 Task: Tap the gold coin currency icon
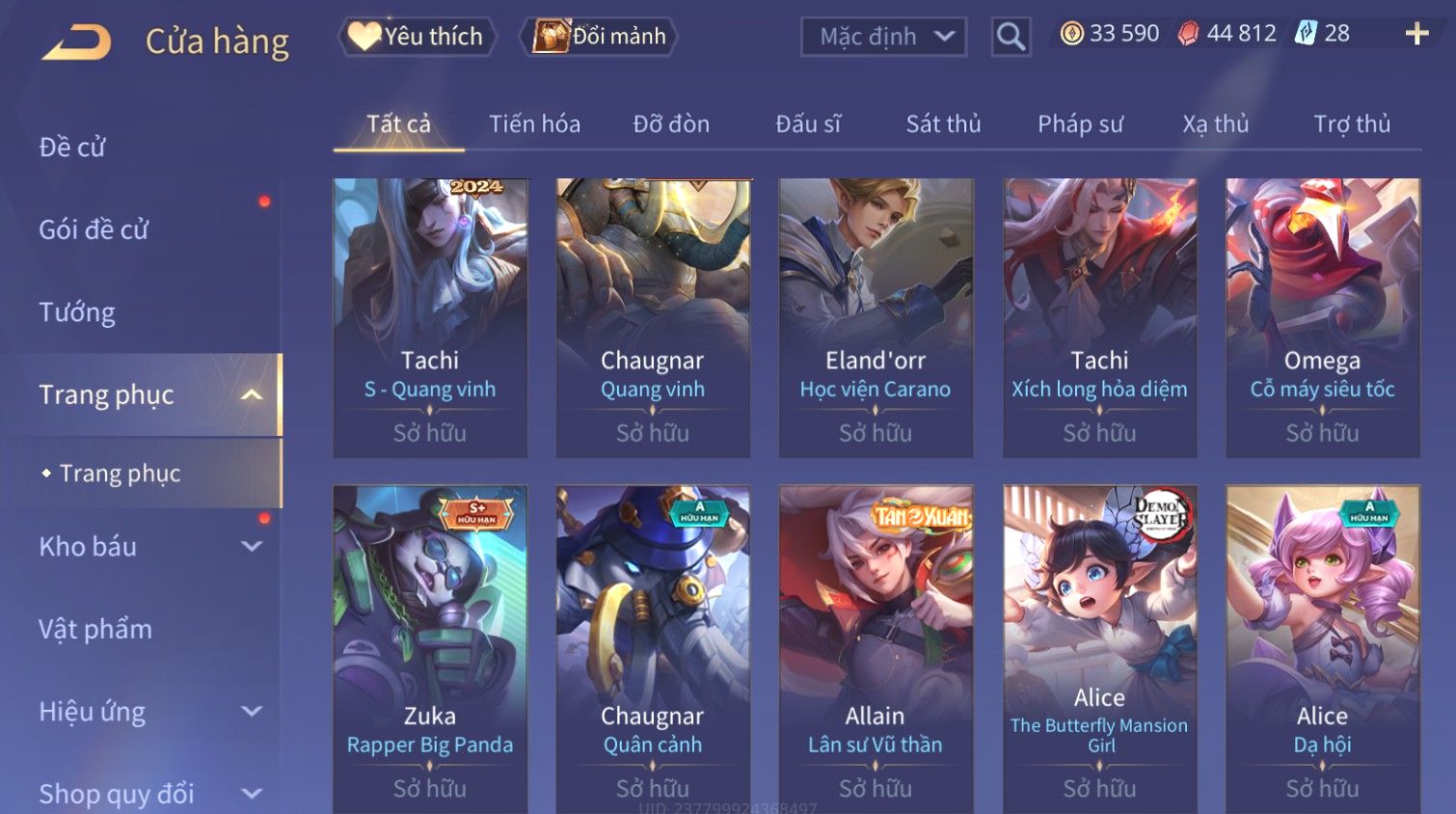pos(1071,34)
